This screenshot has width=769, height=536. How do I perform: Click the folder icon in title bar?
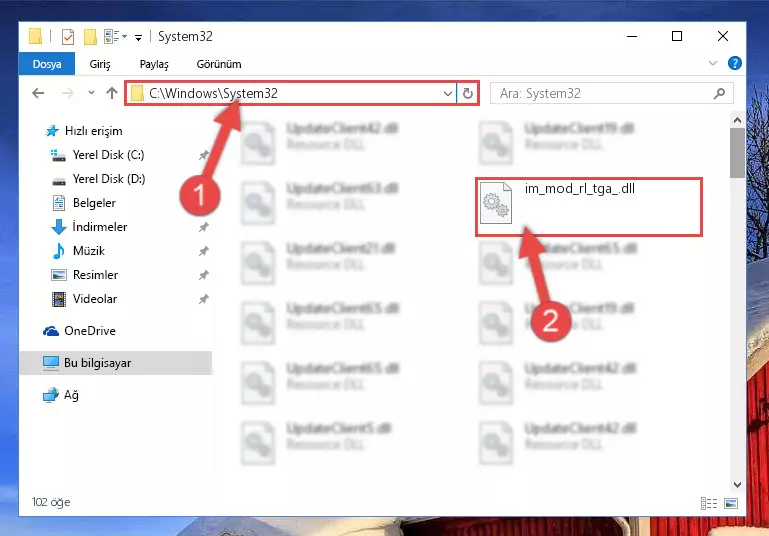tap(35, 36)
